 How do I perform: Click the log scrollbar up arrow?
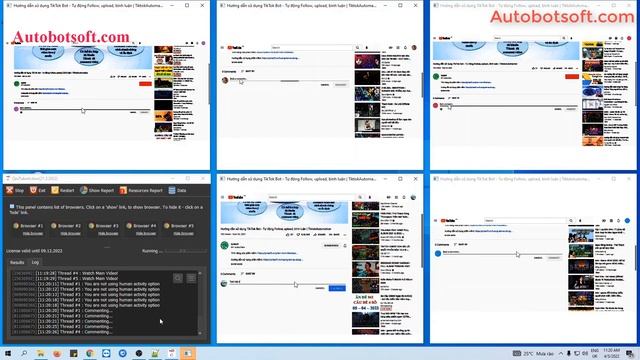200,273
